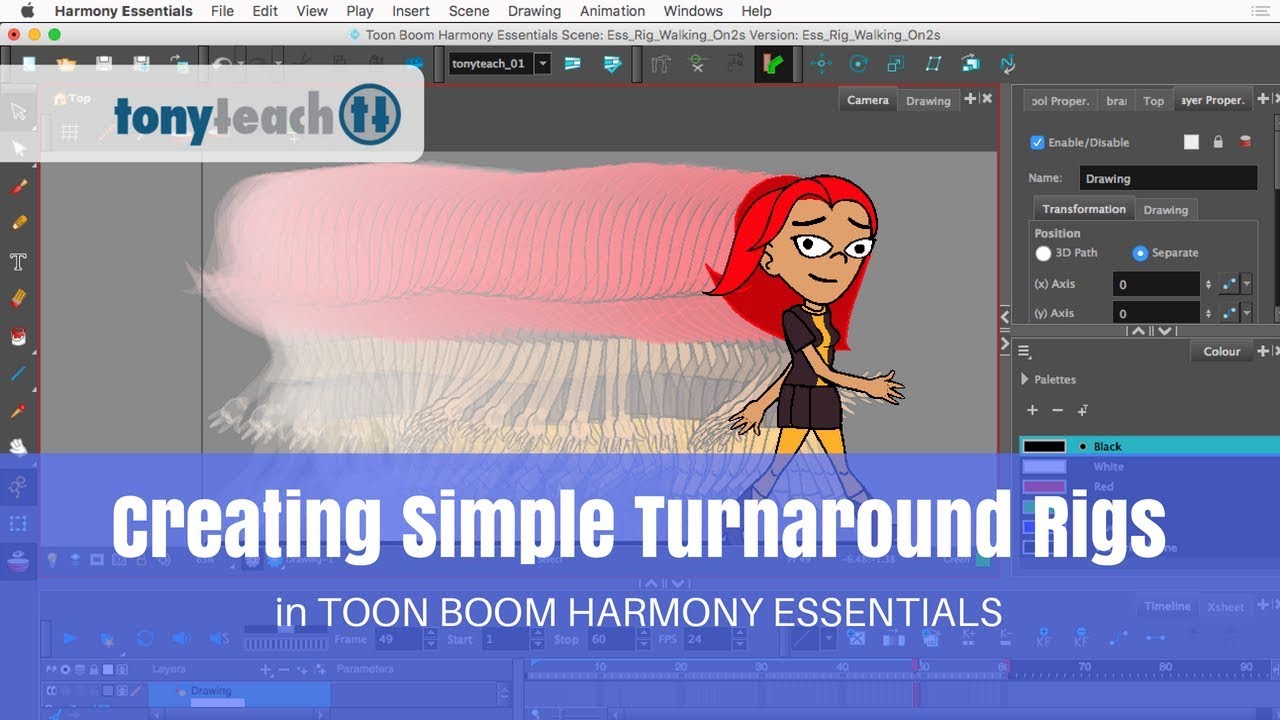The width and height of the screenshot is (1280, 720).
Task: Open the File menu
Action: tap(223, 11)
